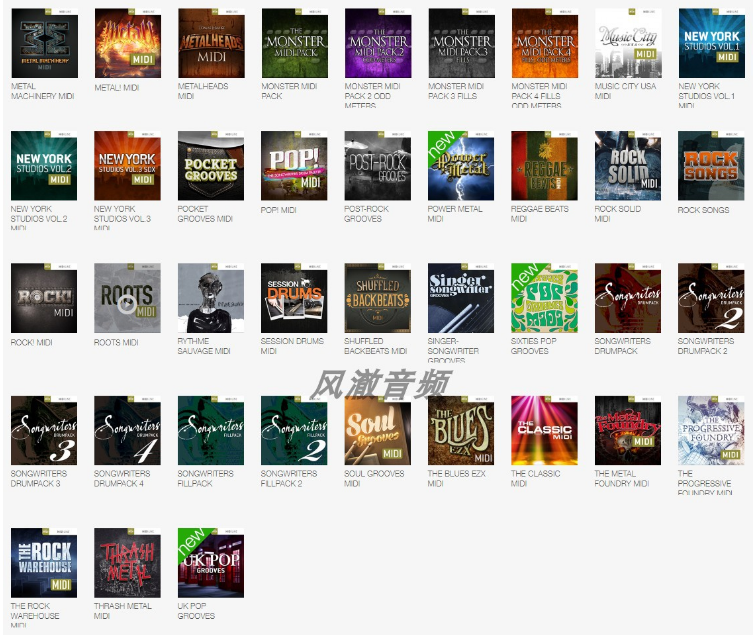
Task: Open the Shuffled Backbeats MIDI cover
Action: [x=377, y=298]
